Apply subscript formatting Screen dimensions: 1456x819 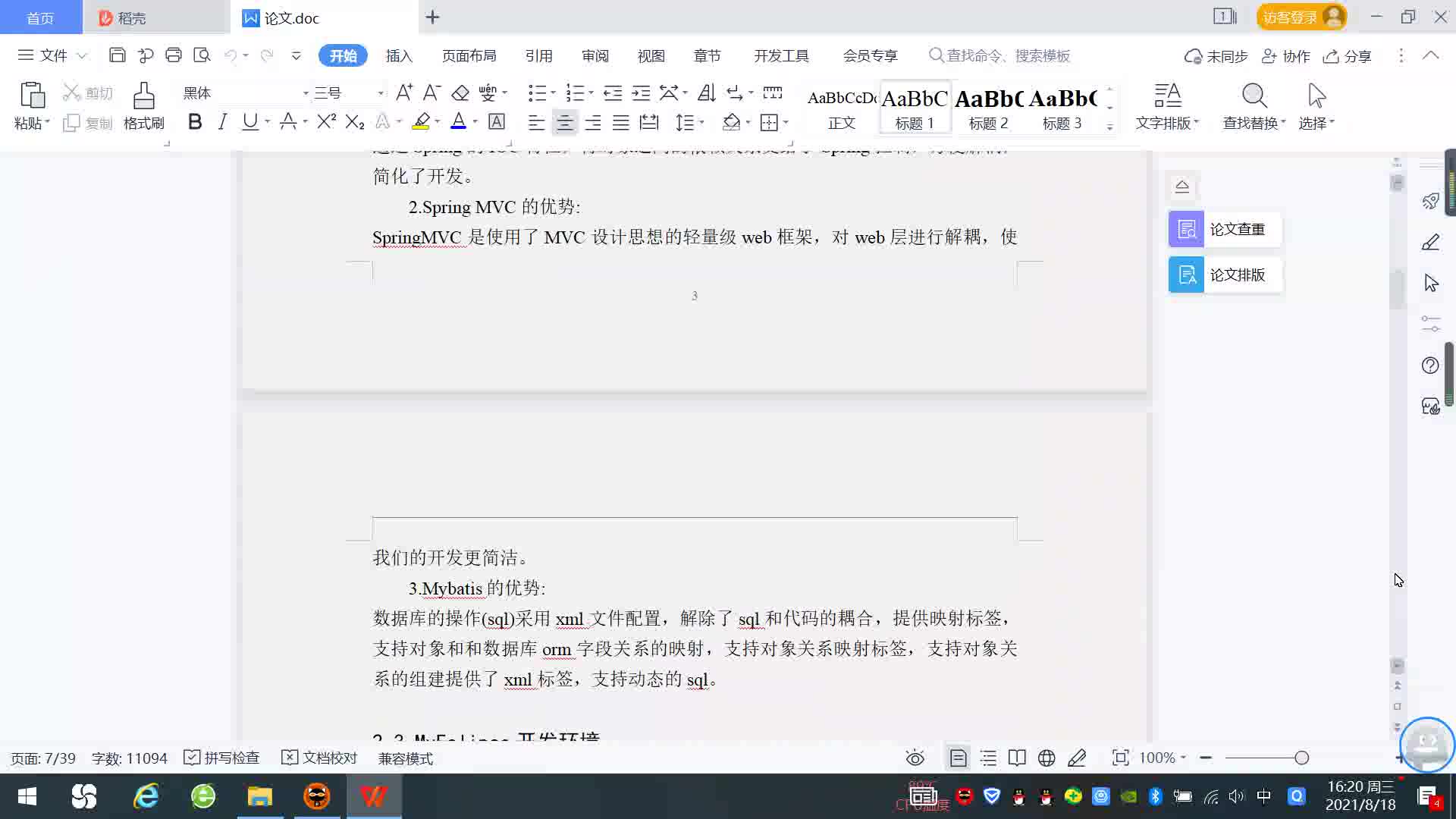pos(355,121)
